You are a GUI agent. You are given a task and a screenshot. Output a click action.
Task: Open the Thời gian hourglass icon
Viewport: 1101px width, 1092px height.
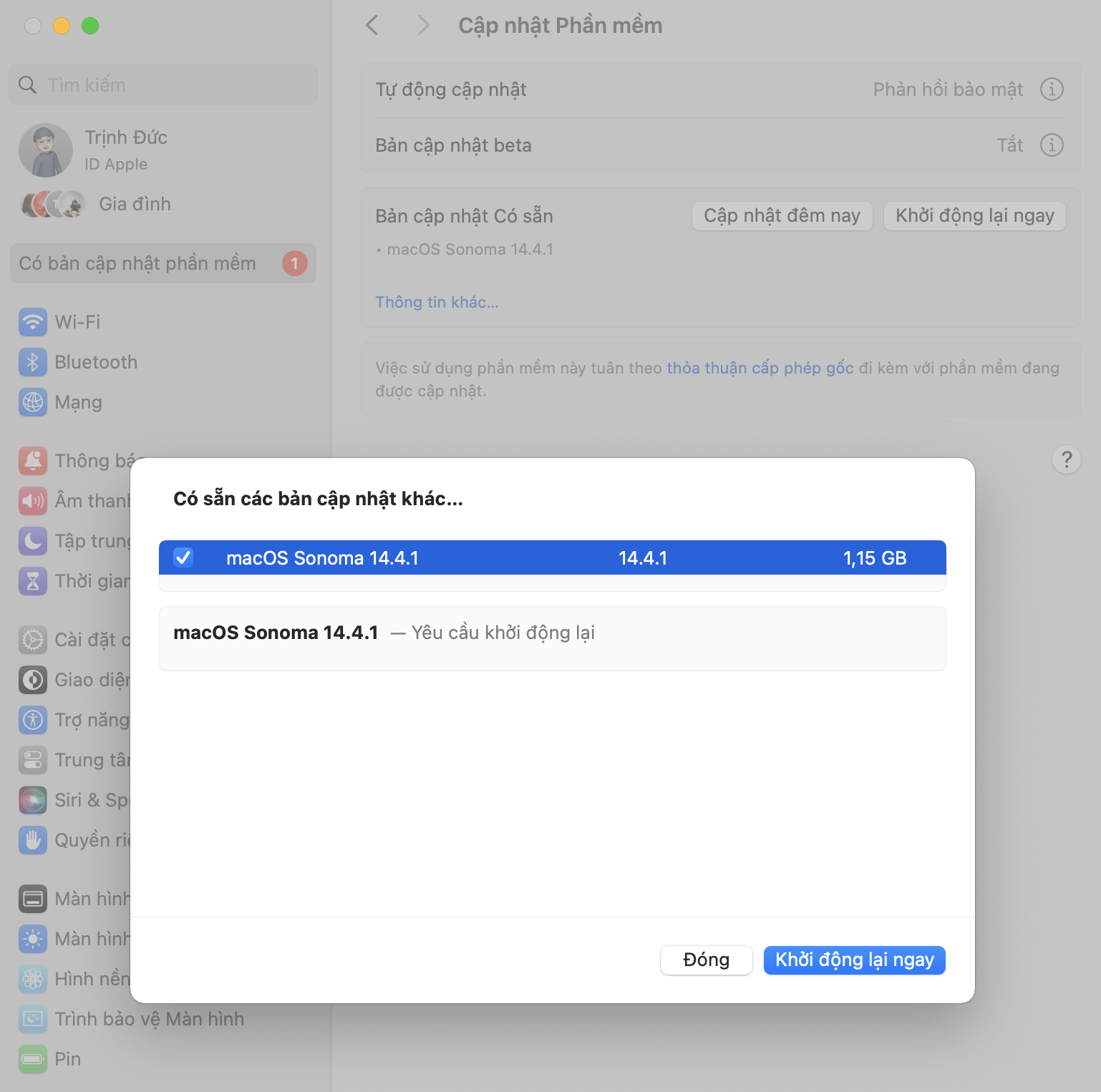33,581
